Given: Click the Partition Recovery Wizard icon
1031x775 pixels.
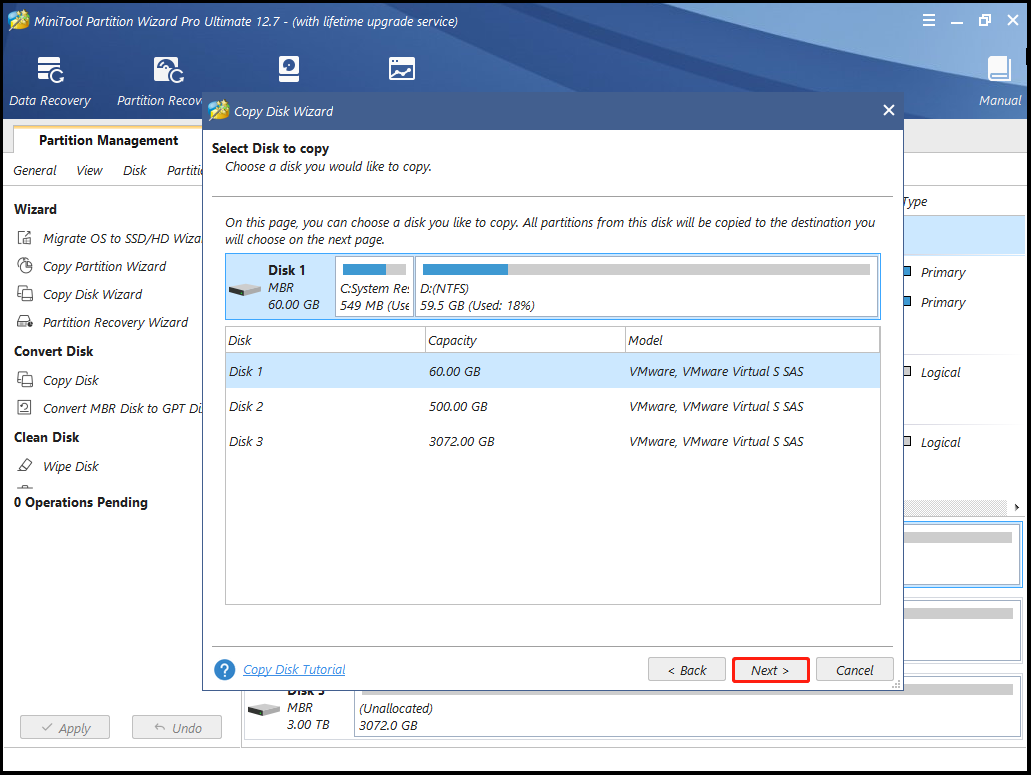Looking at the screenshot, I should click(x=25, y=321).
